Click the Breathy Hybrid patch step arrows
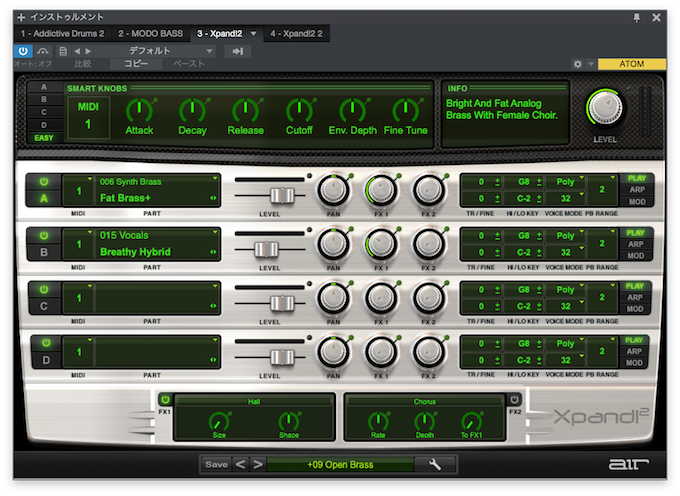This screenshot has height=496, width=680. 213,252
